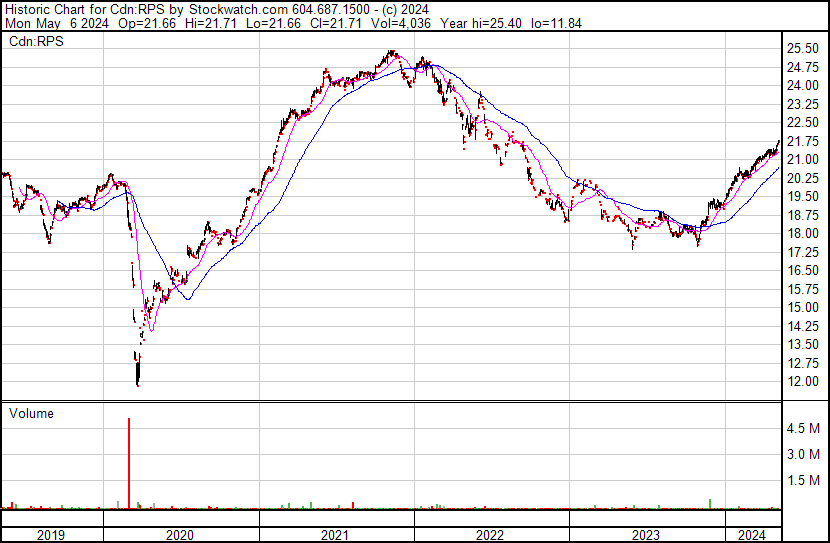
Task: Click the lo=11.84 year low value
Action: [556, 23]
